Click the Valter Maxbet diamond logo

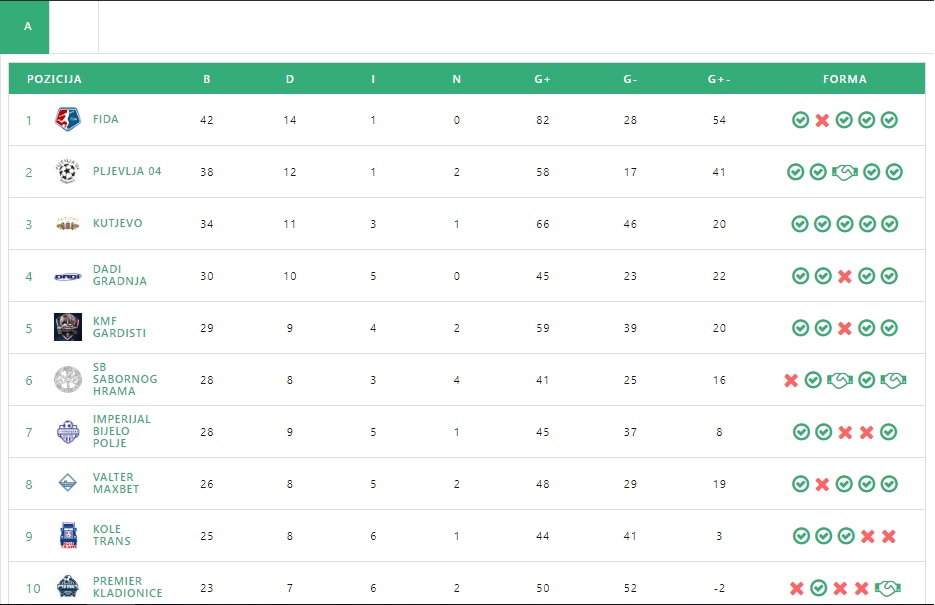[x=67, y=483]
